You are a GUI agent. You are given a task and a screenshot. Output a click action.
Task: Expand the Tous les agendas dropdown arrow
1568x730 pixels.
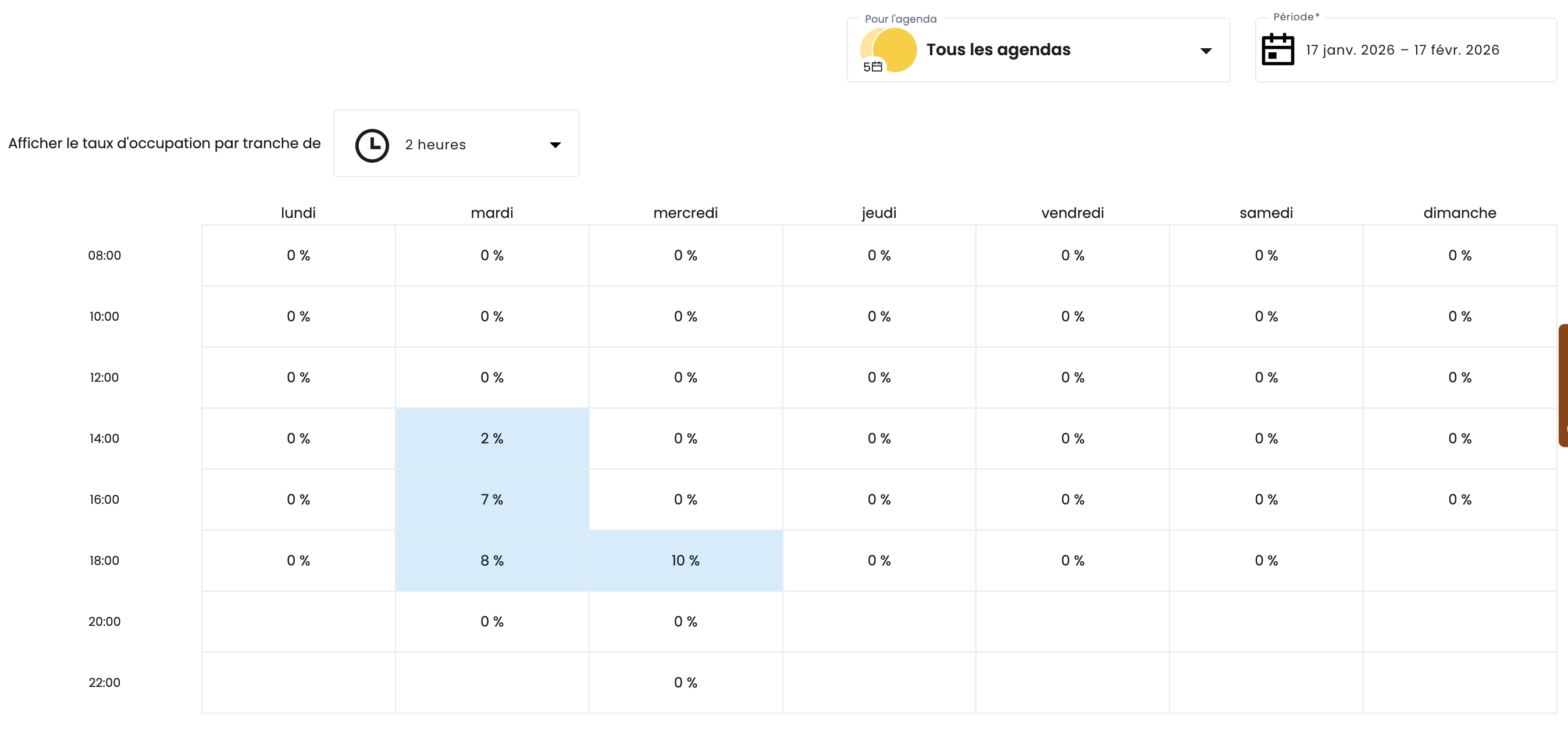[1205, 51]
